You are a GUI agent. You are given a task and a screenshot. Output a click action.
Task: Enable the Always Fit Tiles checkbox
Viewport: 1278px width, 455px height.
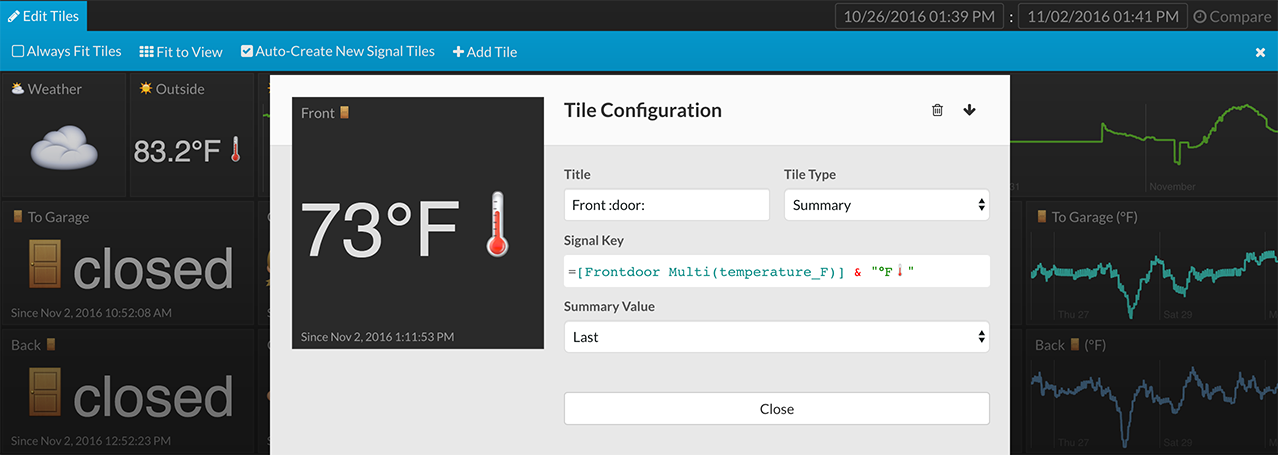pos(18,51)
